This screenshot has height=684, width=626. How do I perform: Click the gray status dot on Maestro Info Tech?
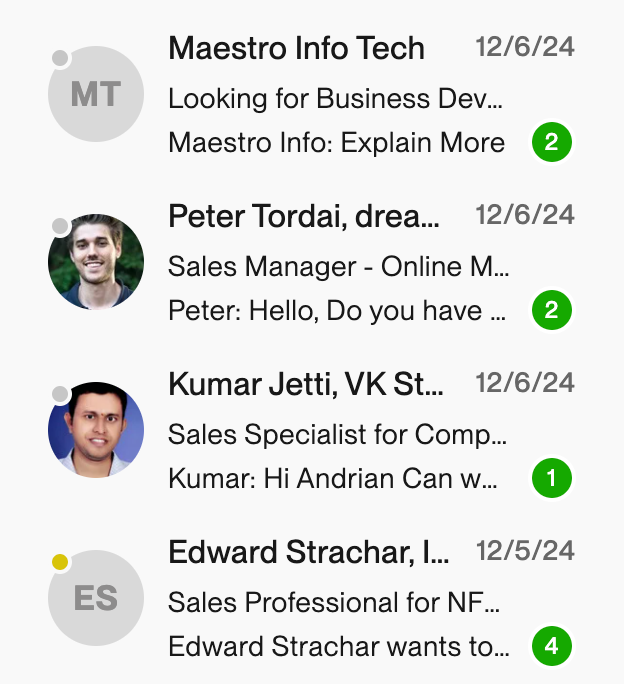(x=60, y=58)
